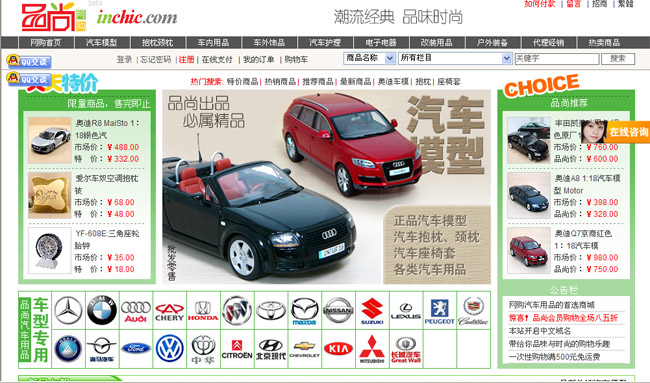650x383 pixels.
Task: Open the red Audi Q7 thumbnail in 品尚推荐
Action: [529, 250]
